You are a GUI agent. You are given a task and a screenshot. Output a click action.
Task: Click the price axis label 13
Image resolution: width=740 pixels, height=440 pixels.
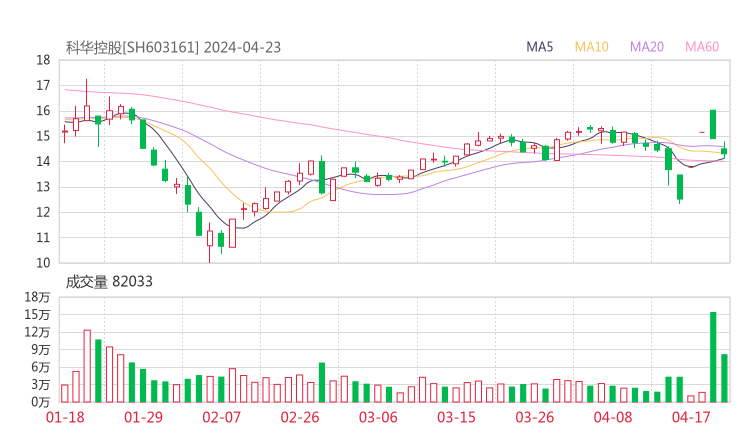43,187
